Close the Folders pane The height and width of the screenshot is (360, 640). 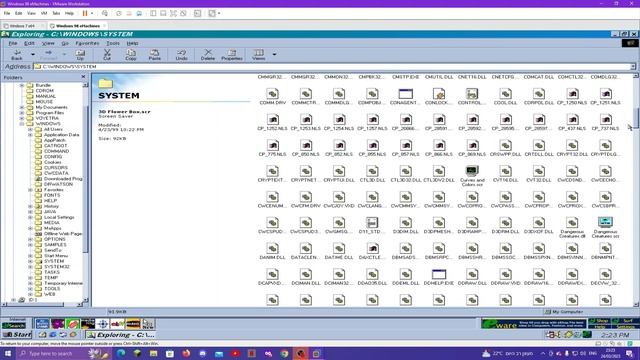click(83, 77)
